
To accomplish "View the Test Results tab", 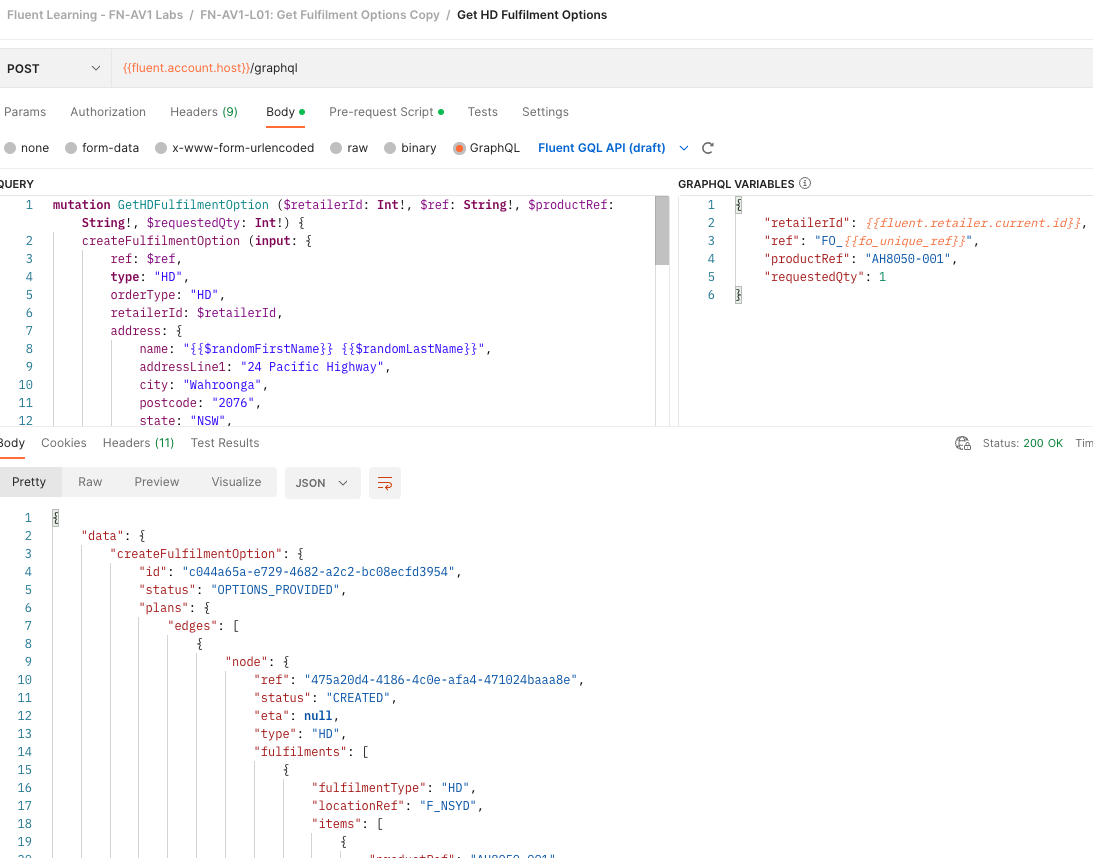I will (224, 443).
